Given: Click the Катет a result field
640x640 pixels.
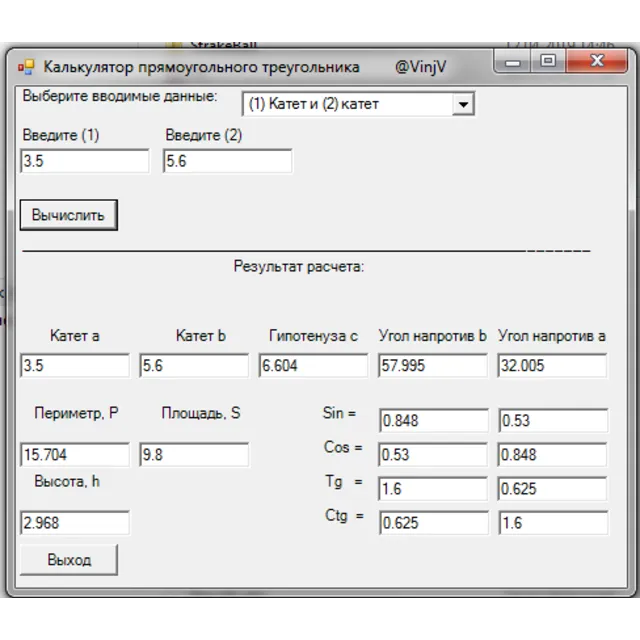Looking at the screenshot, I should coord(75,365).
